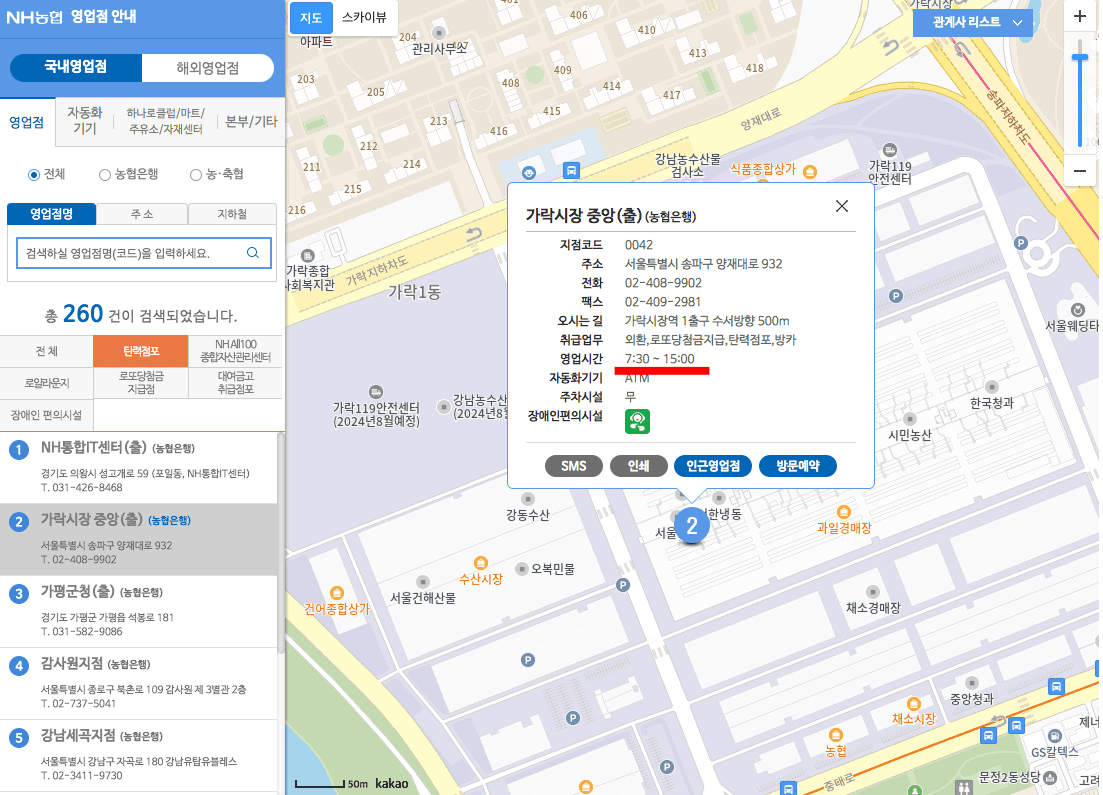
Task: Select list number badge 3 for 가평군청
Action: [x=19, y=594]
